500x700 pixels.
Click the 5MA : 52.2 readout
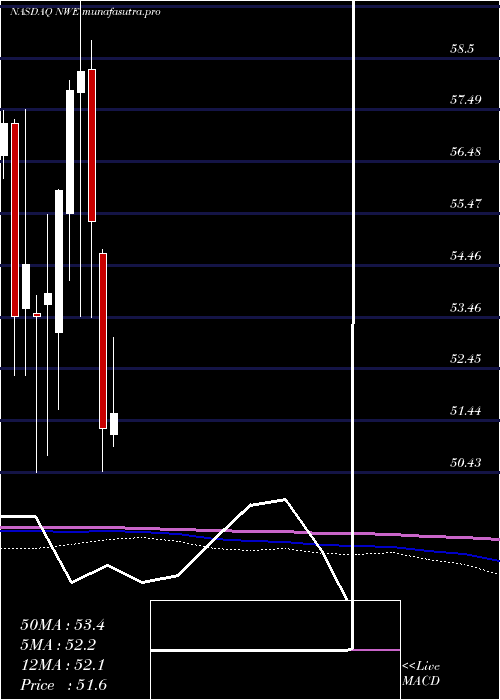(x=58, y=645)
